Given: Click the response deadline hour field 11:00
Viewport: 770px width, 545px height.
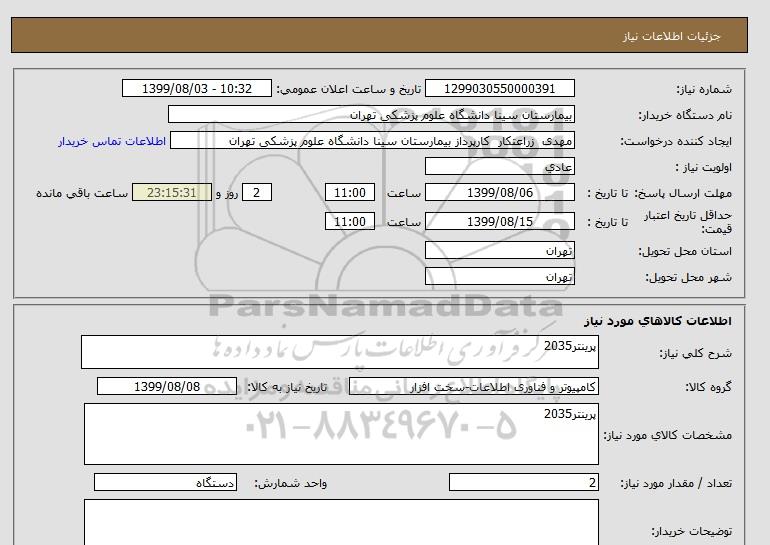Looking at the screenshot, I should [350, 192].
